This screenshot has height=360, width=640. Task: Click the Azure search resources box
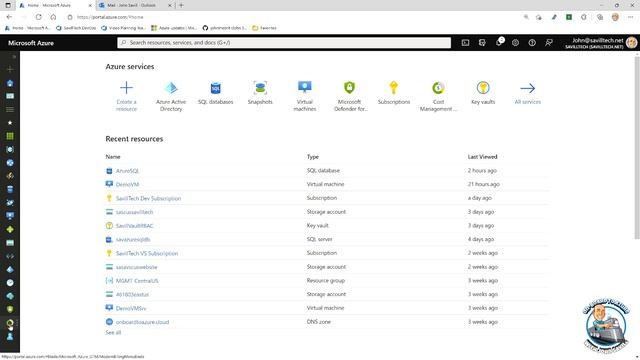point(284,42)
